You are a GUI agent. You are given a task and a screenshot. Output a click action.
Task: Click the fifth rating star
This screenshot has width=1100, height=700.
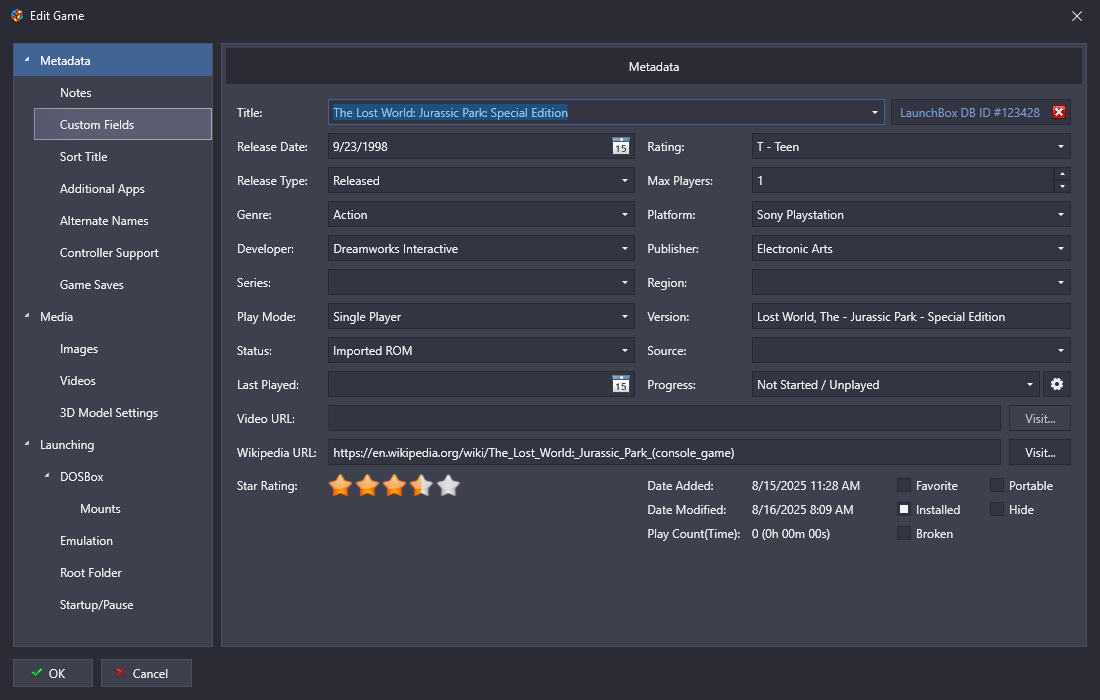pyautogui.click(x=448, y=485)
